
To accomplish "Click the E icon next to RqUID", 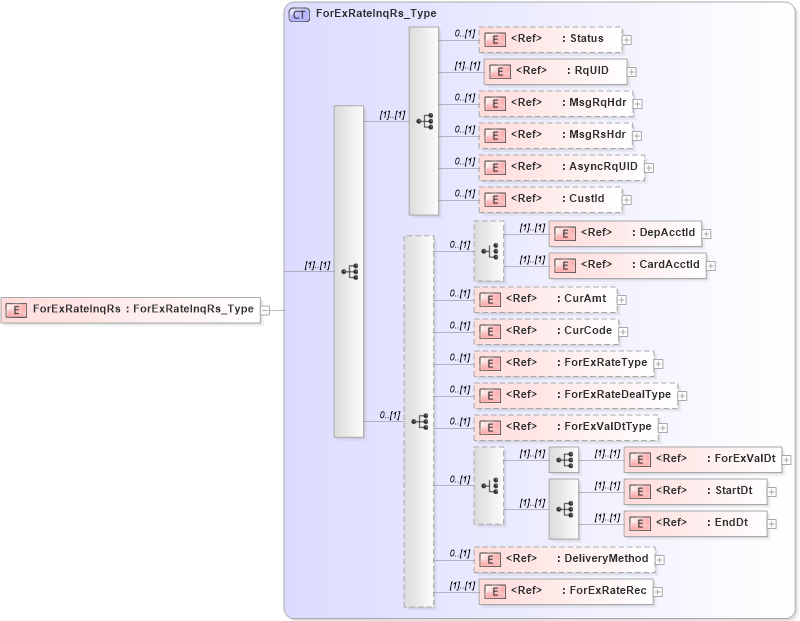I will (498, 71).
